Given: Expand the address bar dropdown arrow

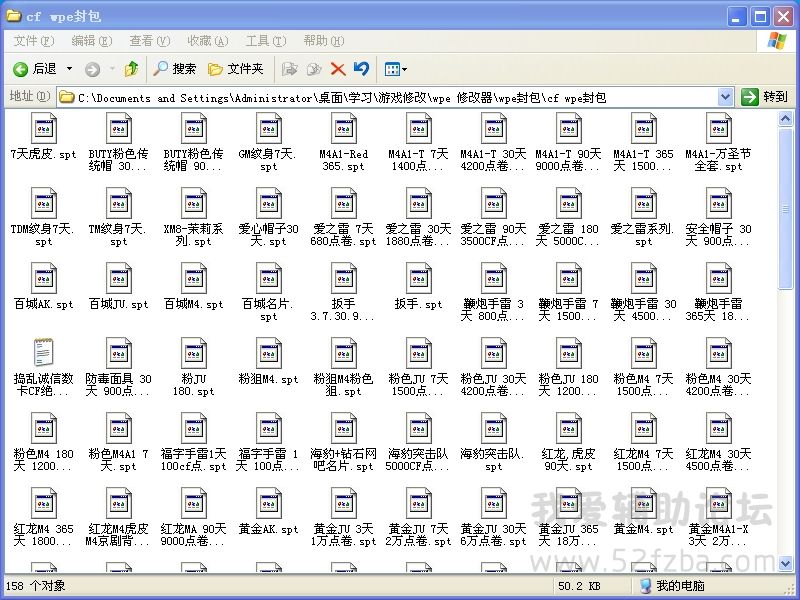Looking at the screenshot, I should 726,96.
